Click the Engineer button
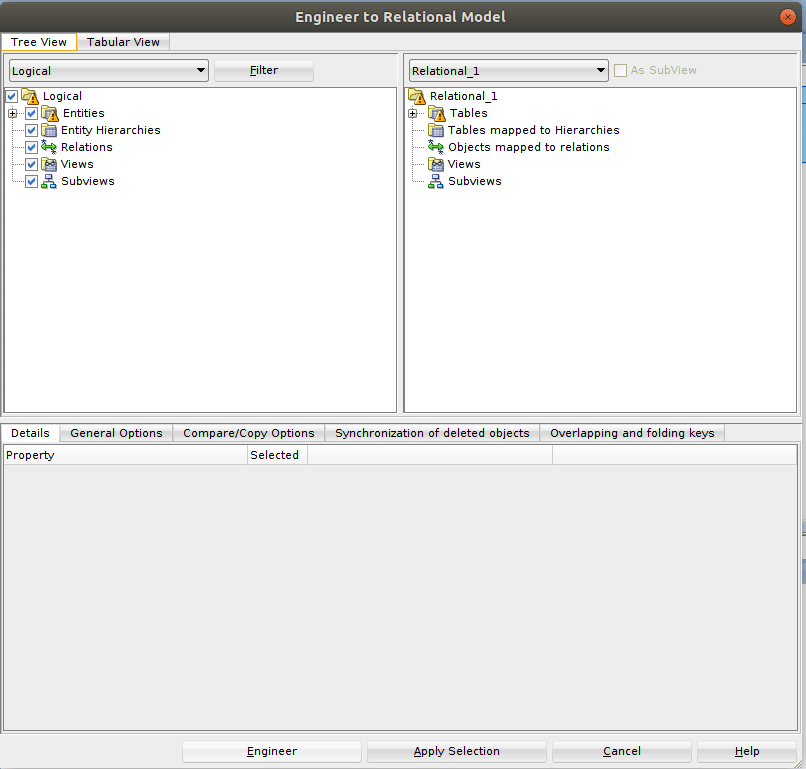 [272, 752]
